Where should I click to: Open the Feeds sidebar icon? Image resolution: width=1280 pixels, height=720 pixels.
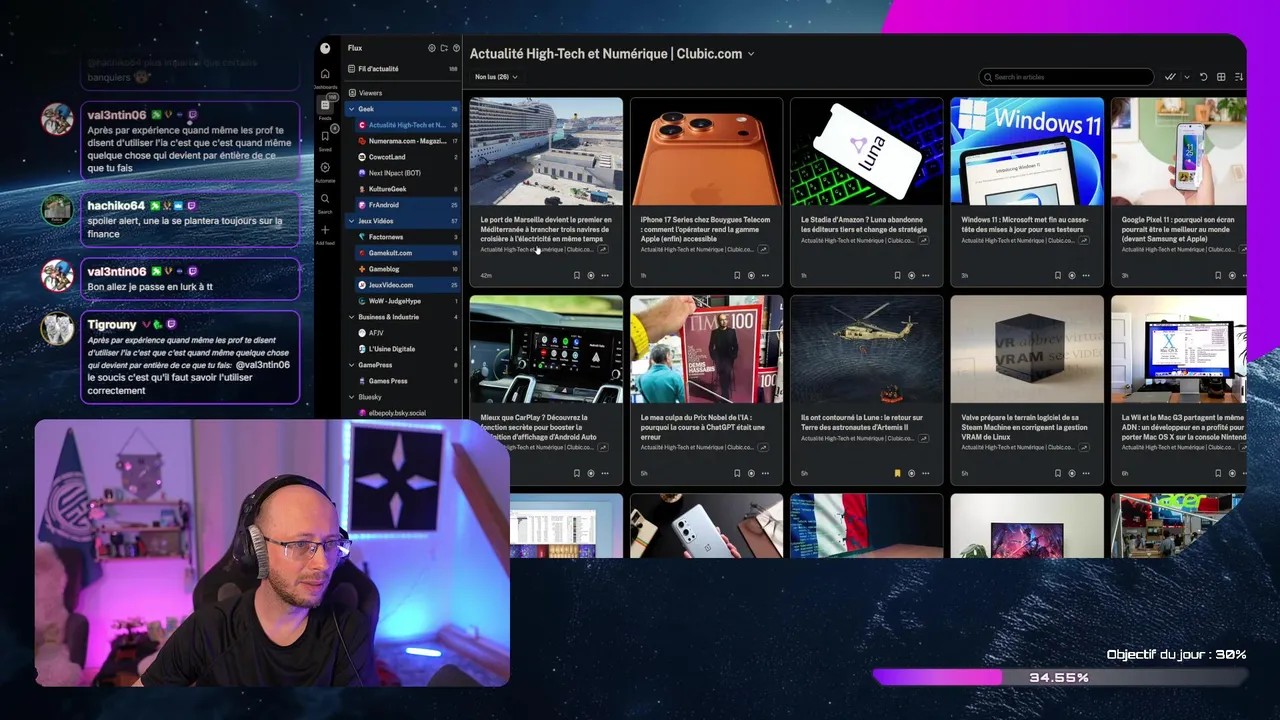point(325,105)
